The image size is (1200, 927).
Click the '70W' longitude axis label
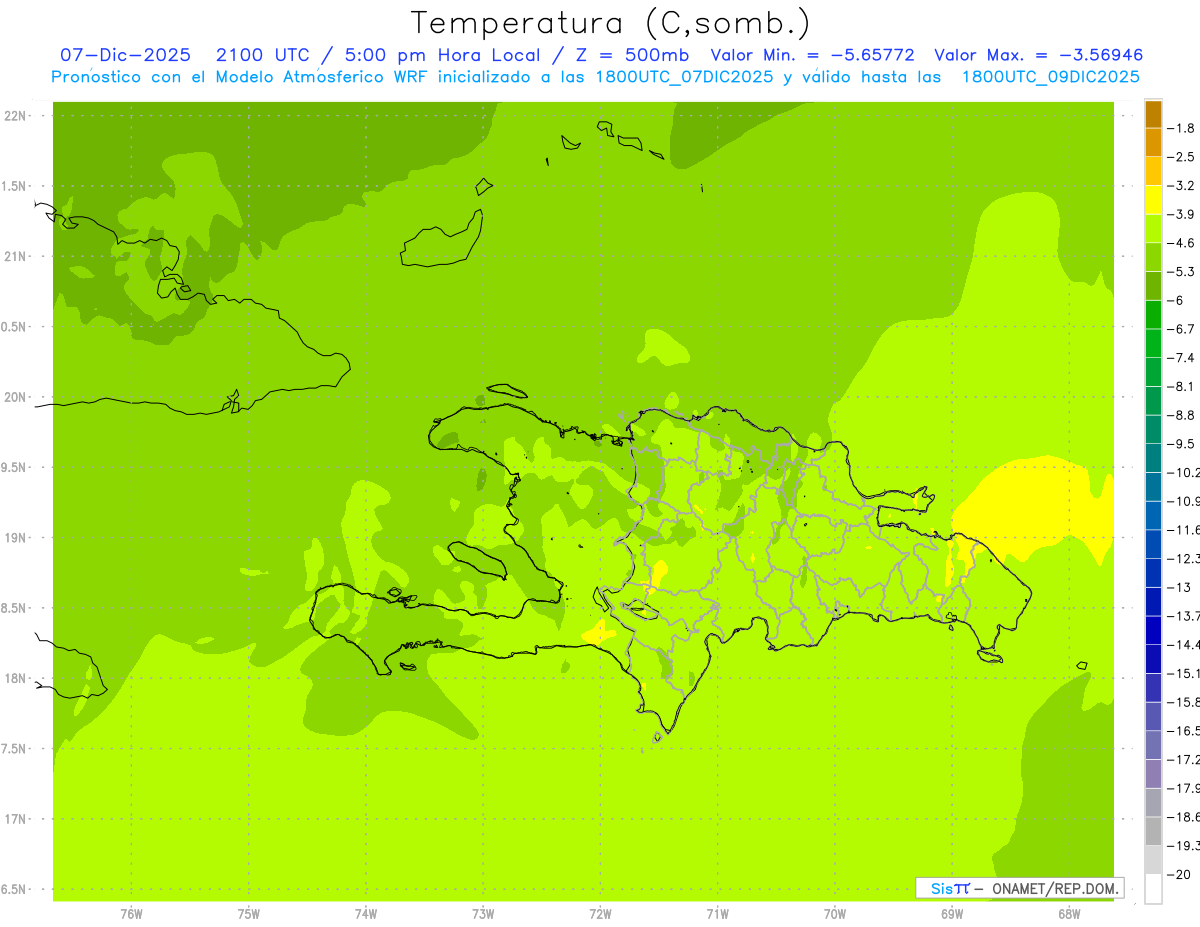pos(835,914)
